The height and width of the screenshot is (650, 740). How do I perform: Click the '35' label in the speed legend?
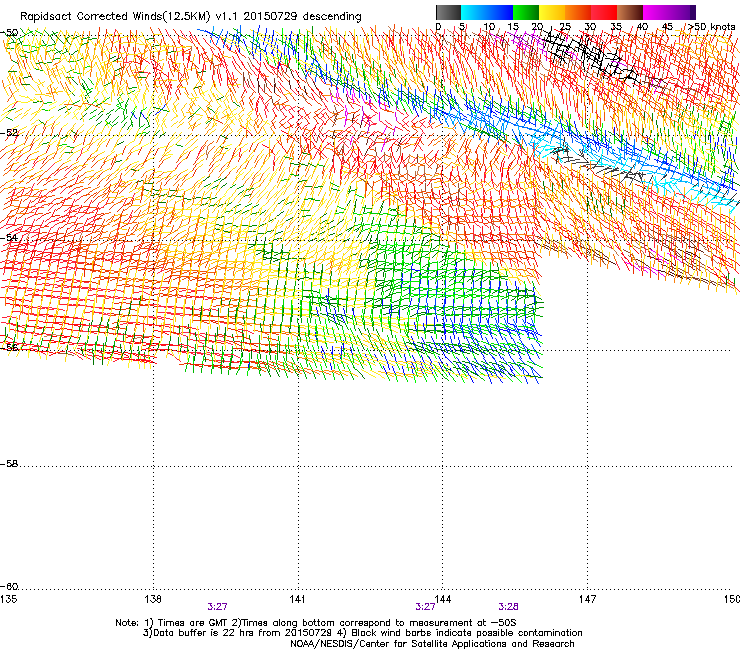coord(616,26)
